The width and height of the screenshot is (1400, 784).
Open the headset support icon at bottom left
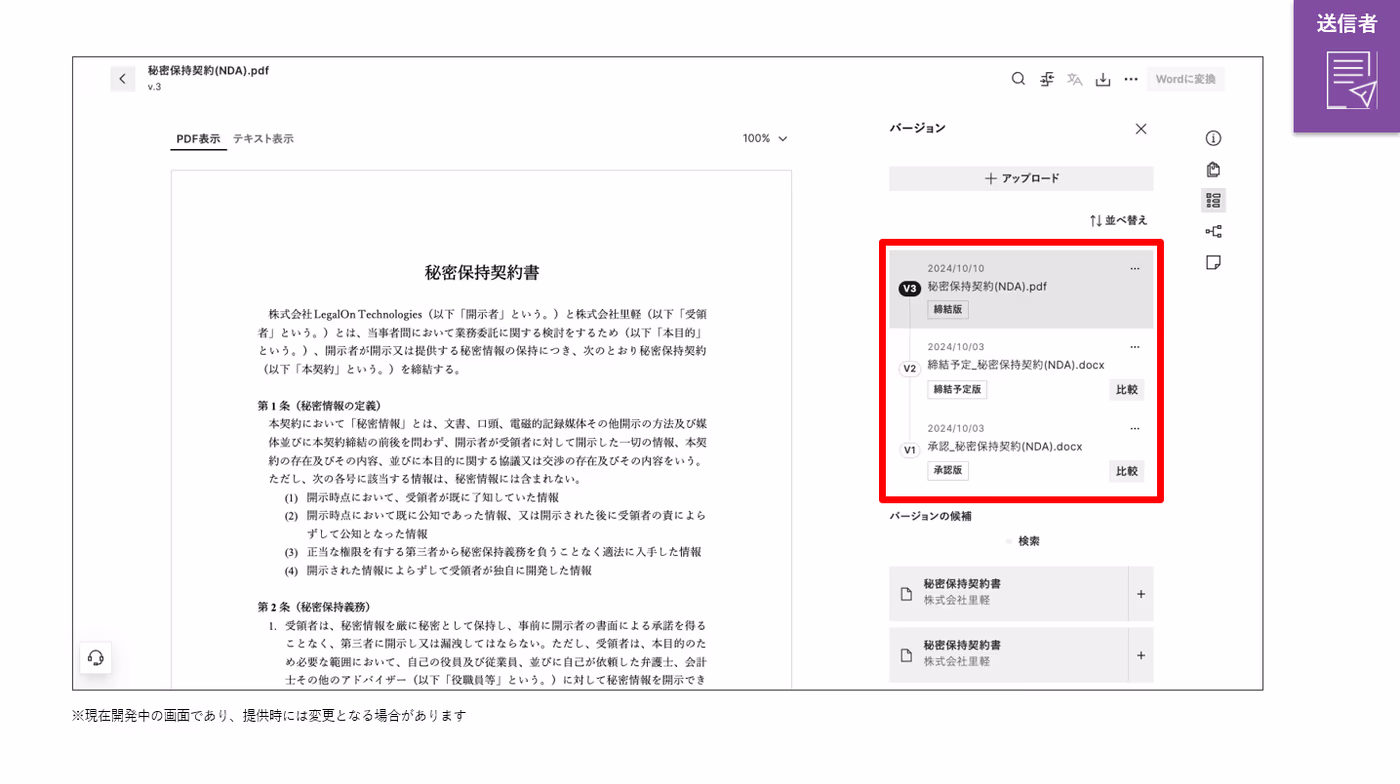point(96,657)
